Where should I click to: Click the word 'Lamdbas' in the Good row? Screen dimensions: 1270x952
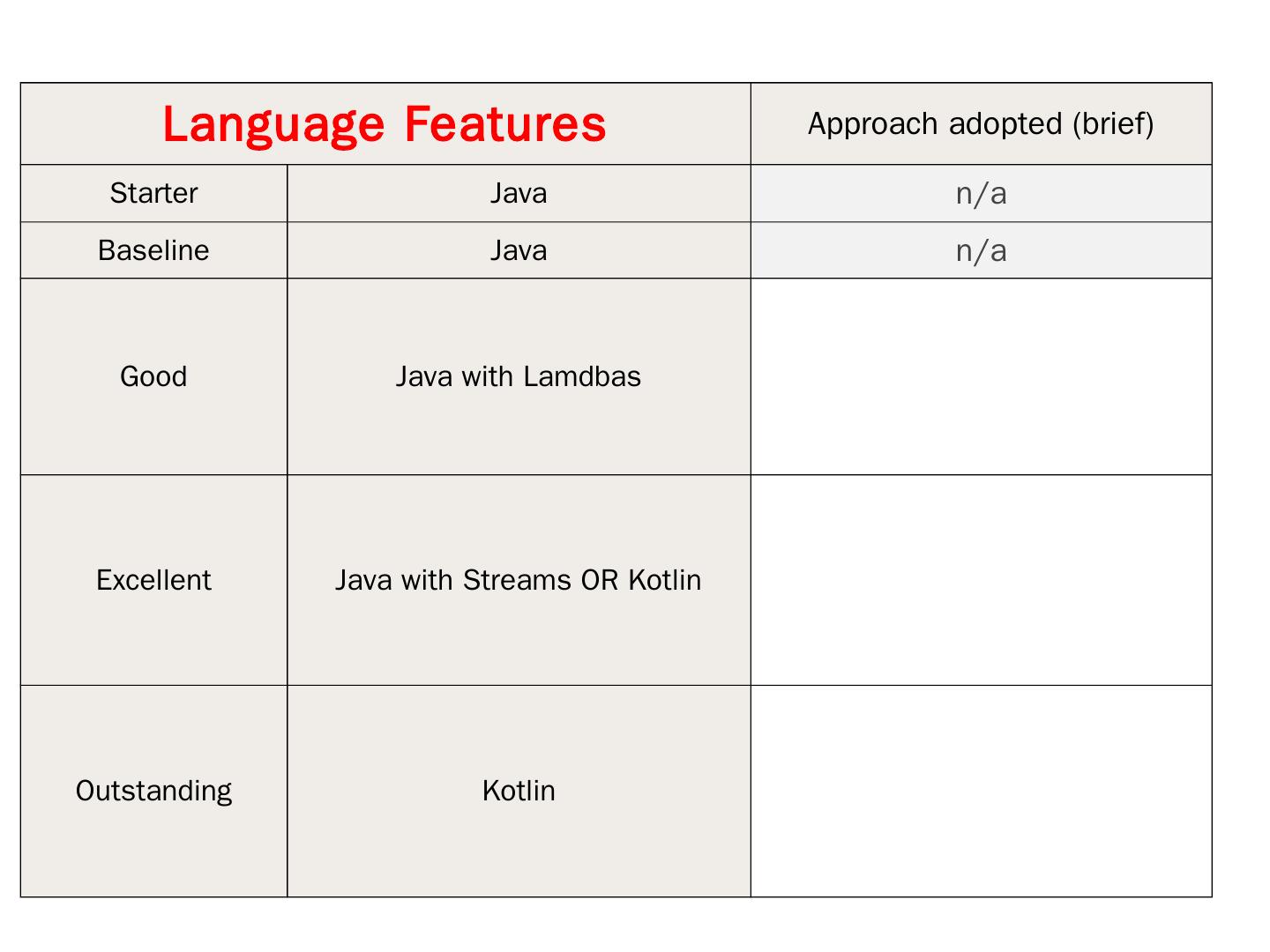pyautogui.click(x=582, y=376)
